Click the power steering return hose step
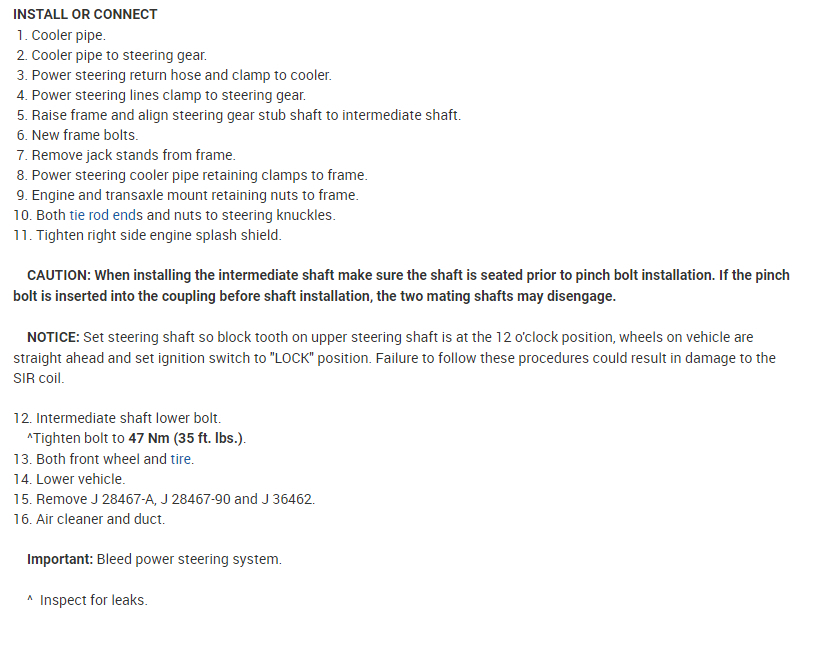 pyautogui.click(x=181, y=75)
